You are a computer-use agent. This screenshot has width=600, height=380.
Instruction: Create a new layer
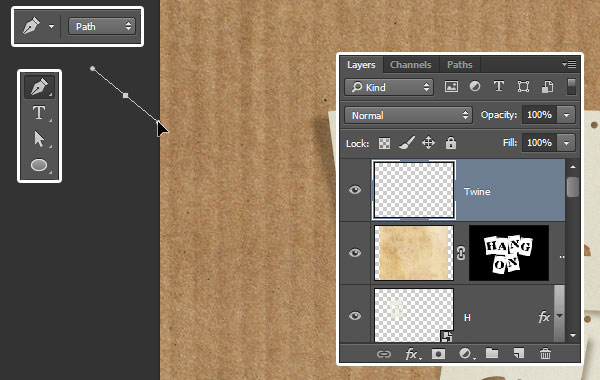[x=518, y=354]
